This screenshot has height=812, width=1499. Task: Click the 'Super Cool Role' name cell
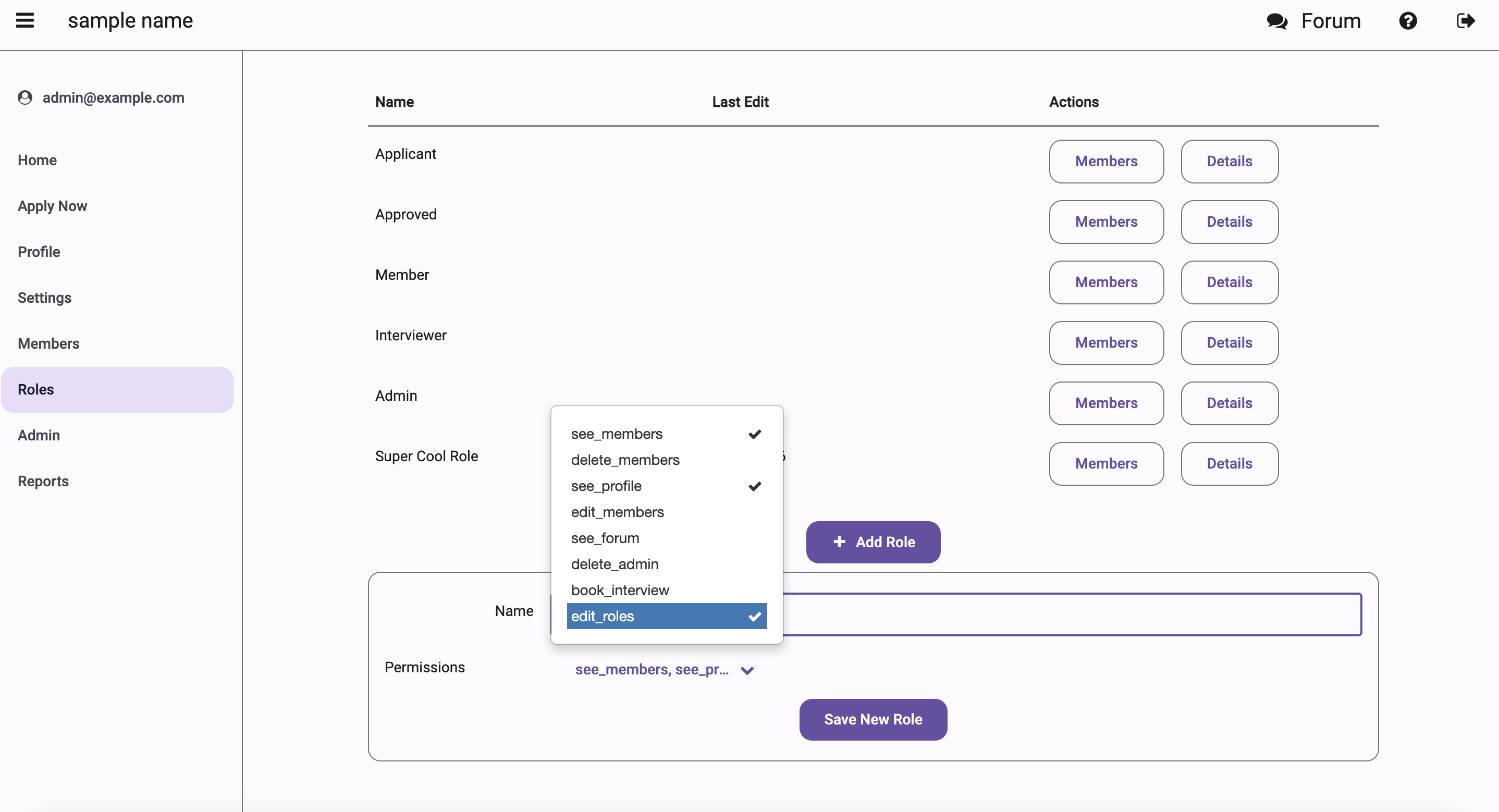point(426,456)
